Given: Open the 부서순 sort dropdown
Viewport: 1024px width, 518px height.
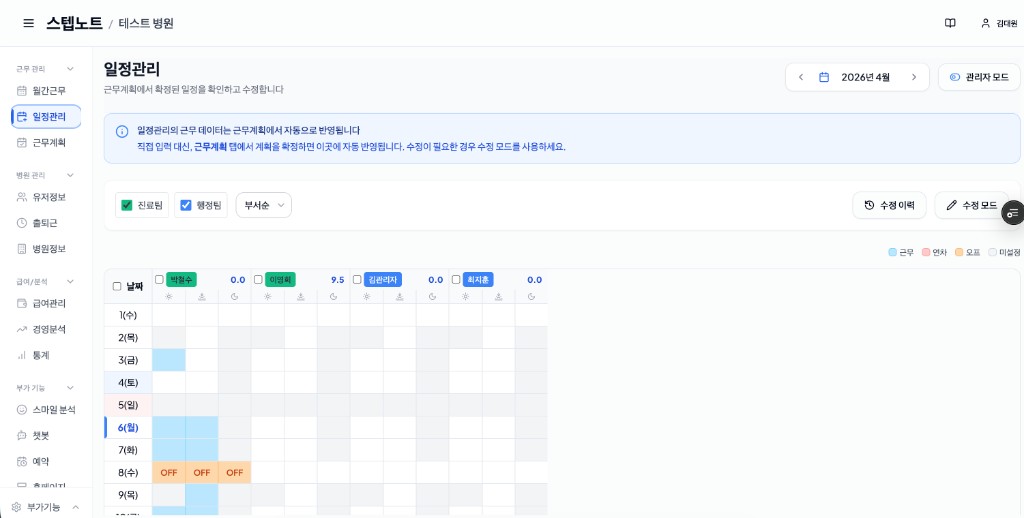Looking at the screenshot, I should [x=264, y=205].
